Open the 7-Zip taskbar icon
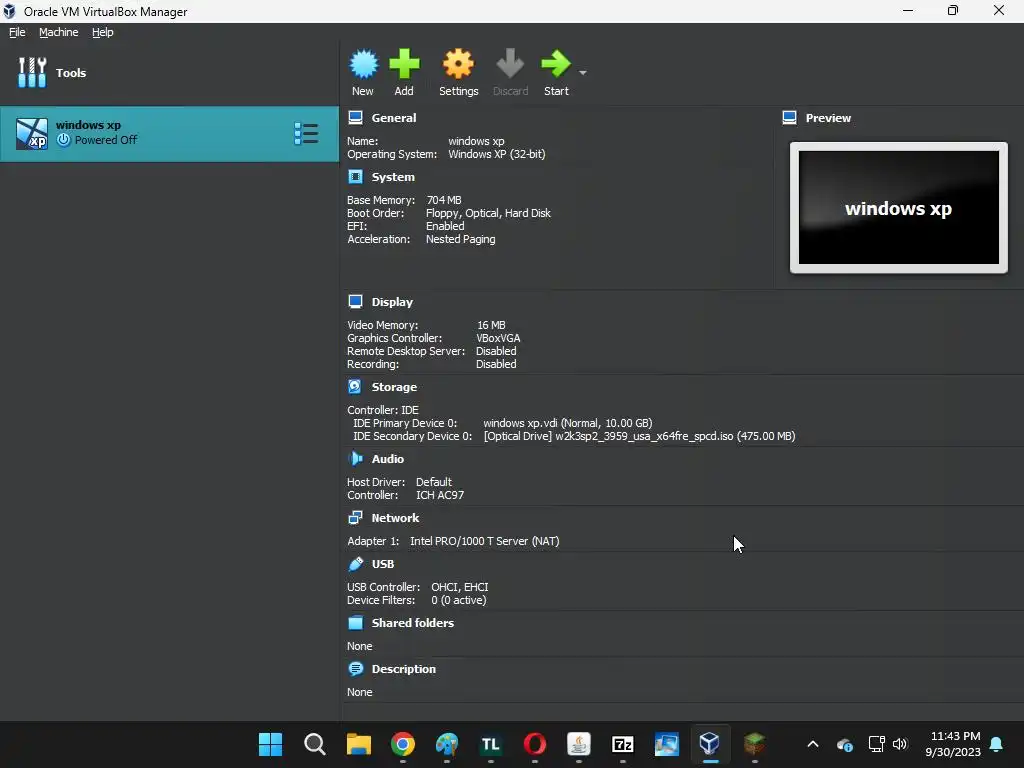This screenshot has height=768, width=1024. click(x=623, y=744)
